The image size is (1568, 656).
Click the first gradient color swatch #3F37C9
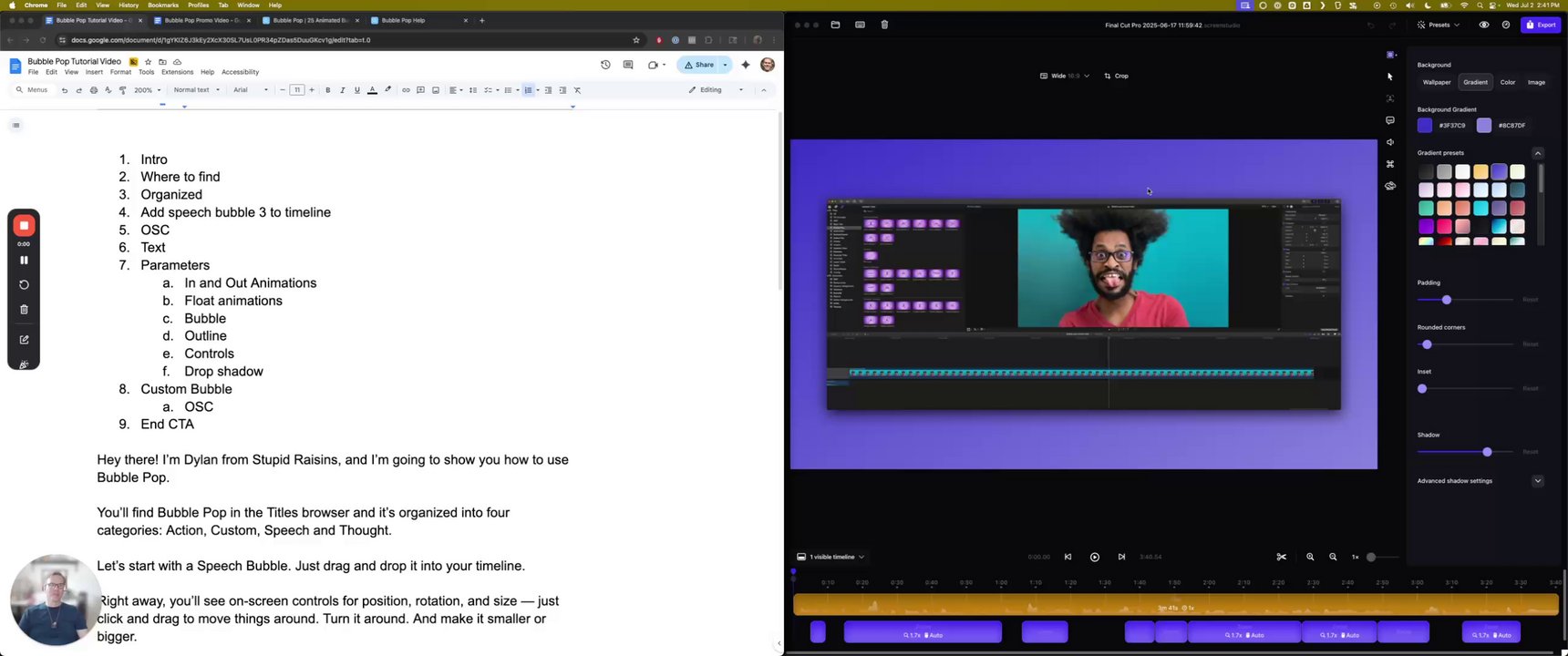coord(1425,126)
